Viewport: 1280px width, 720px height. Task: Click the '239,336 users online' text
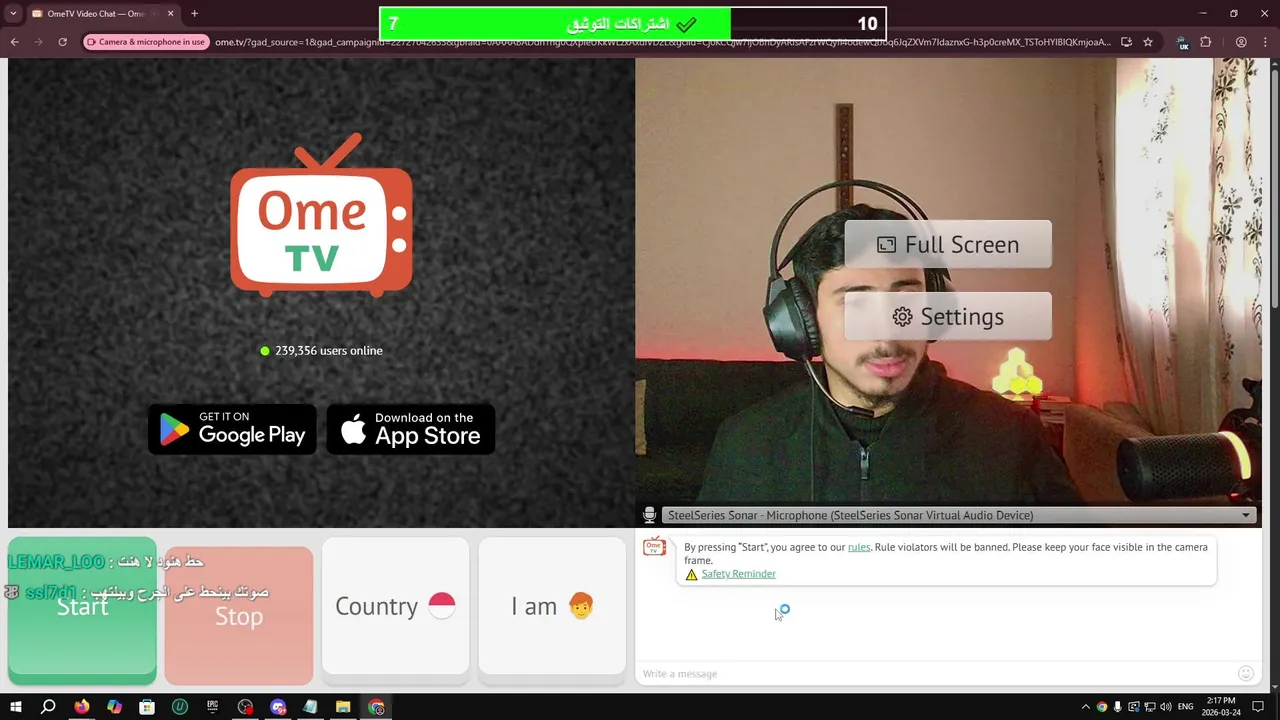coord(329,351)
